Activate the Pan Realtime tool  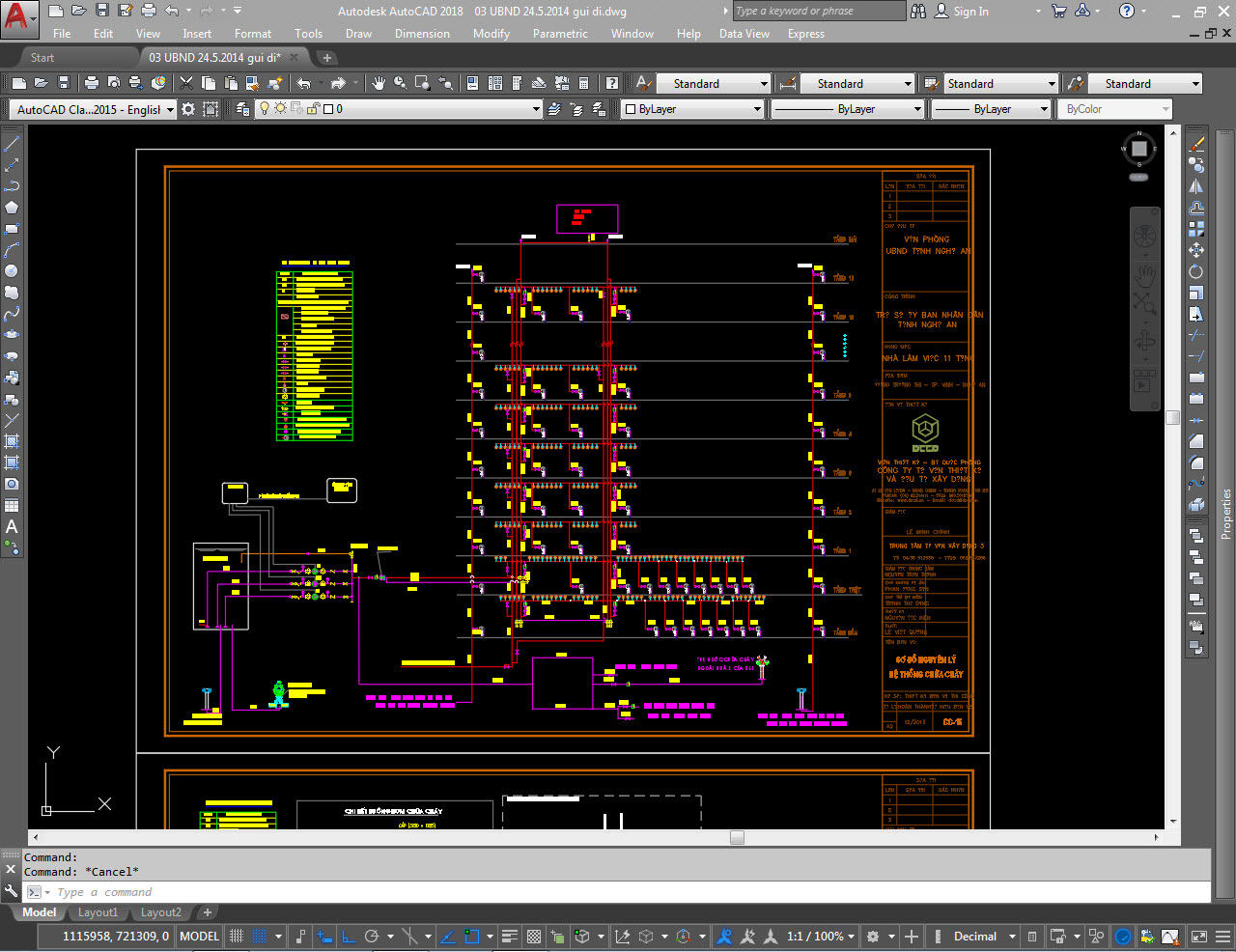pyautogui.click(x=379, y=83)
